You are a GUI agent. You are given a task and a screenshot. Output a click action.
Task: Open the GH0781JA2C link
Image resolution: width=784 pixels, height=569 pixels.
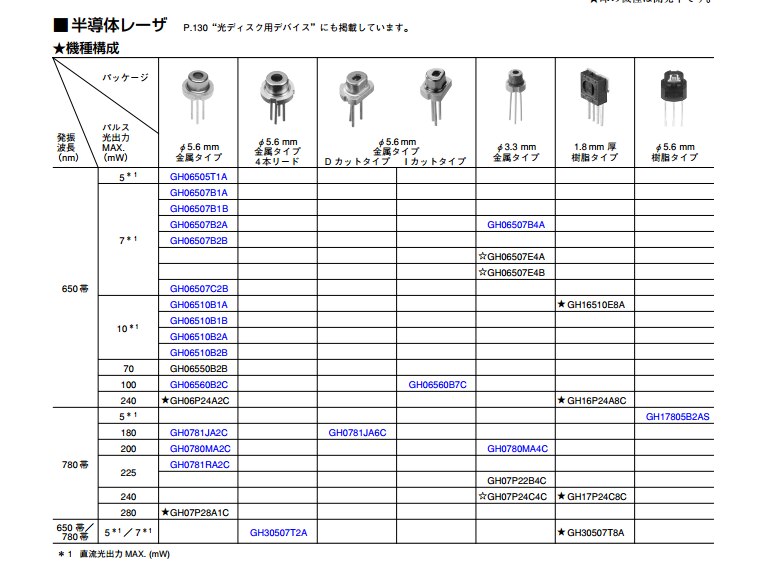tap(198, 432)
